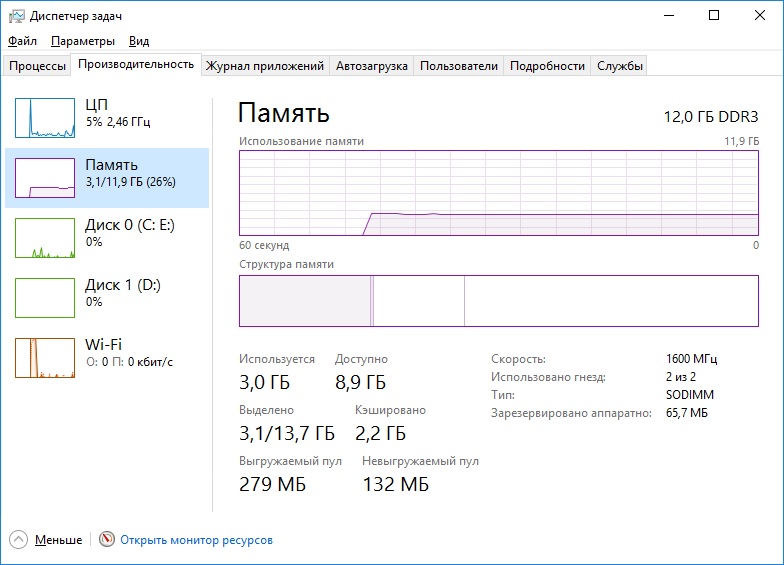The image size is (784, 565).
Task: Open the Вид menu
Action: 139,41
